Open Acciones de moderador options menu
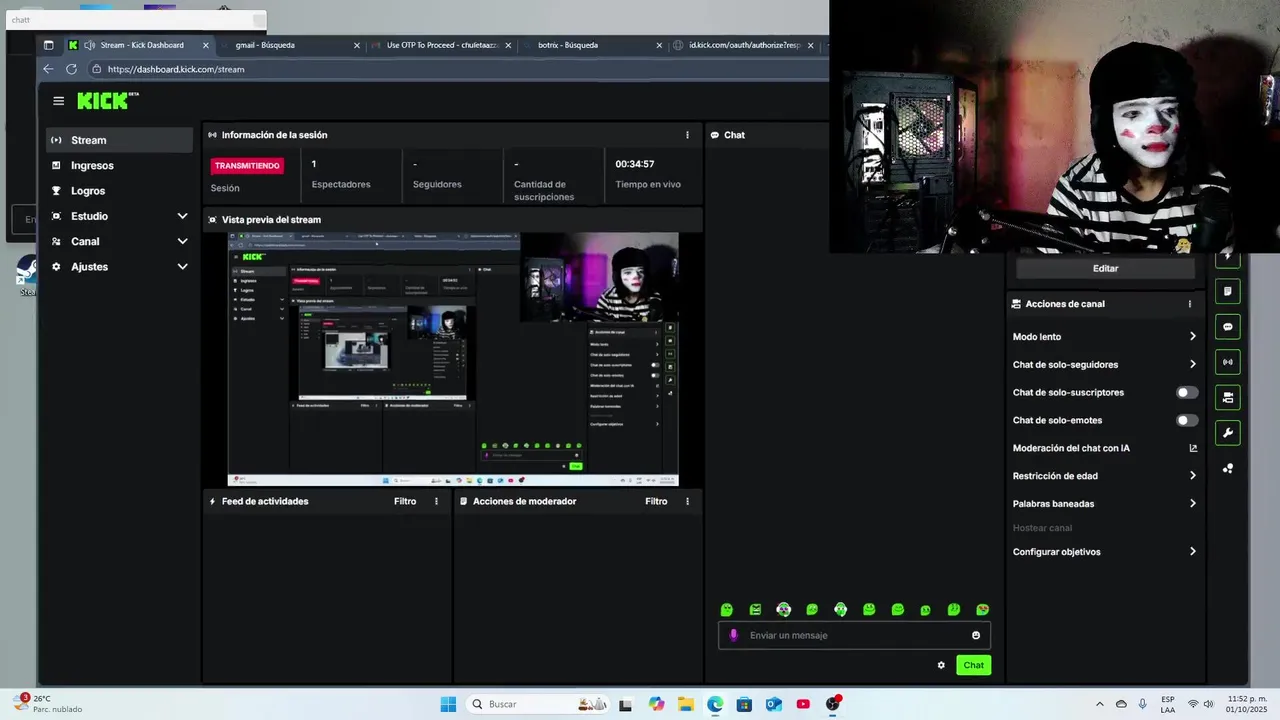1280x720 pixels. tap(687, 501)
